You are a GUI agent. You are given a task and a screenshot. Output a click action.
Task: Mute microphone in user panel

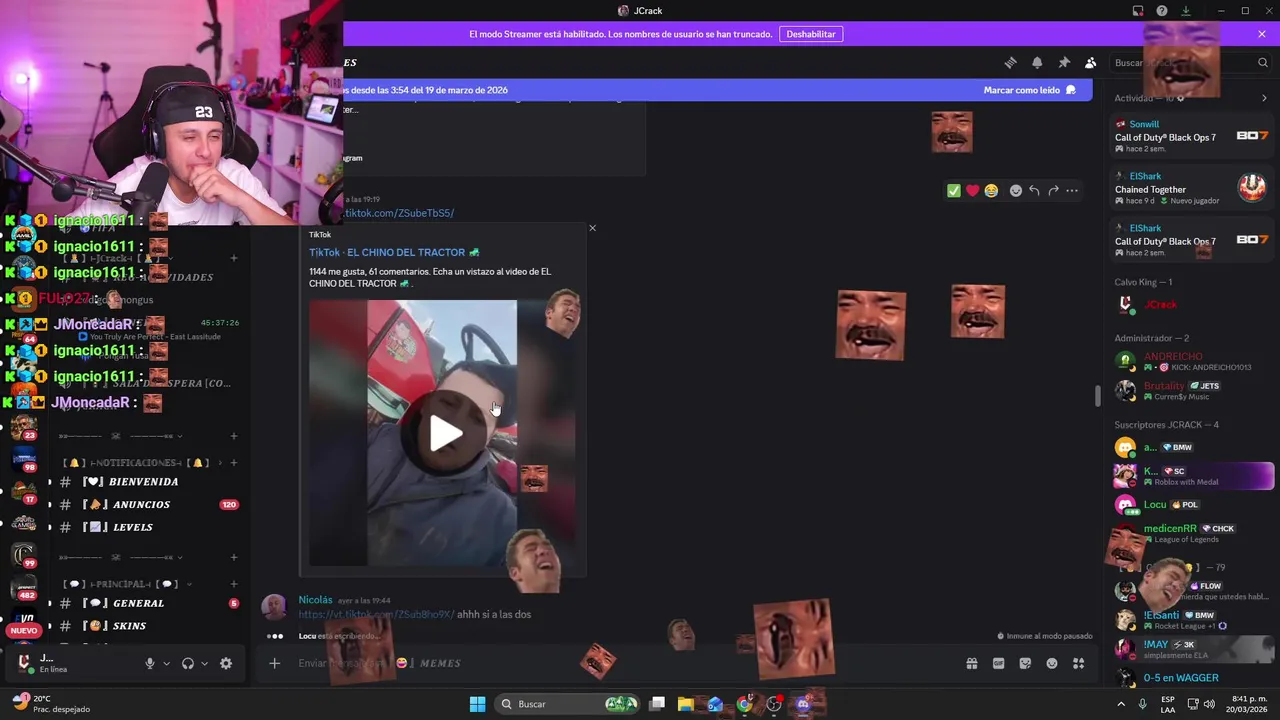(x=150, y=663)
